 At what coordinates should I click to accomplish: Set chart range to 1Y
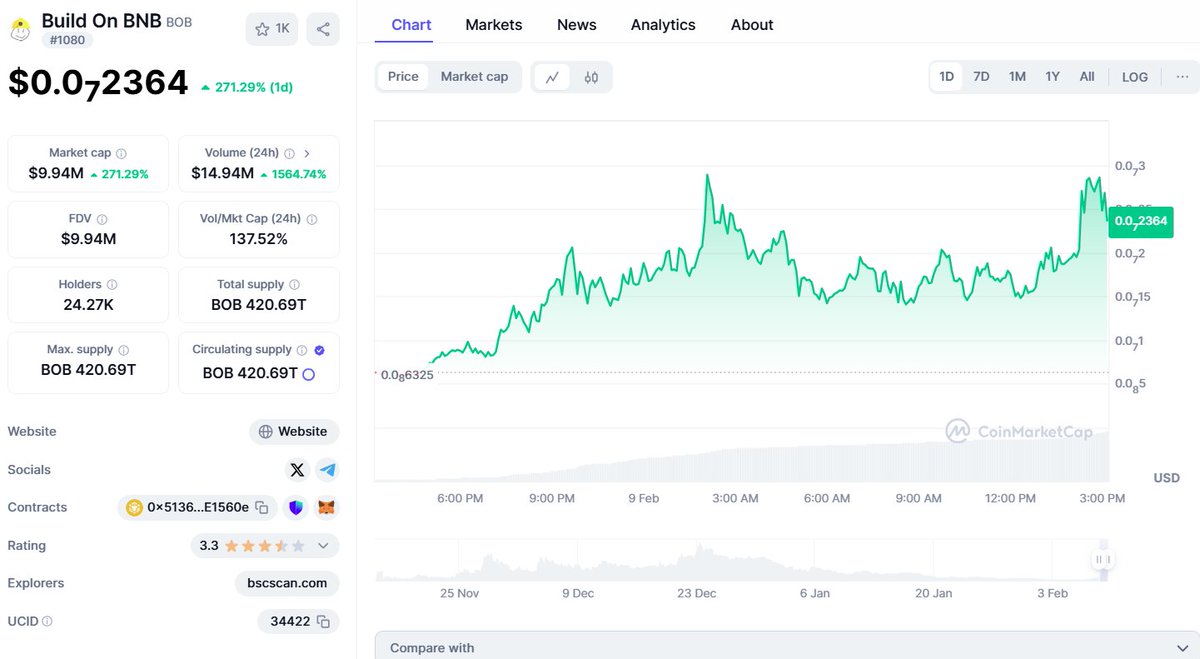click(1052, 77)
